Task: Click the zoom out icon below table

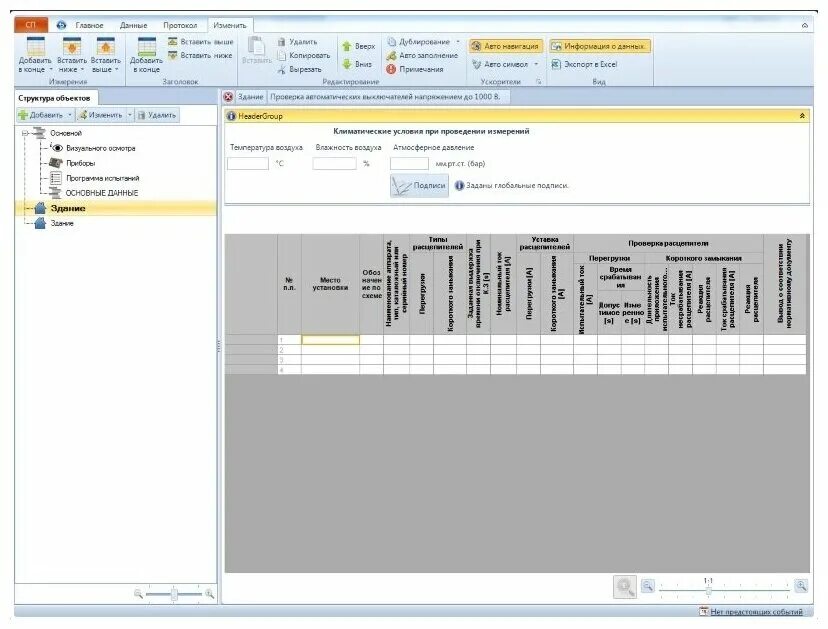Action: pos(647,586)
